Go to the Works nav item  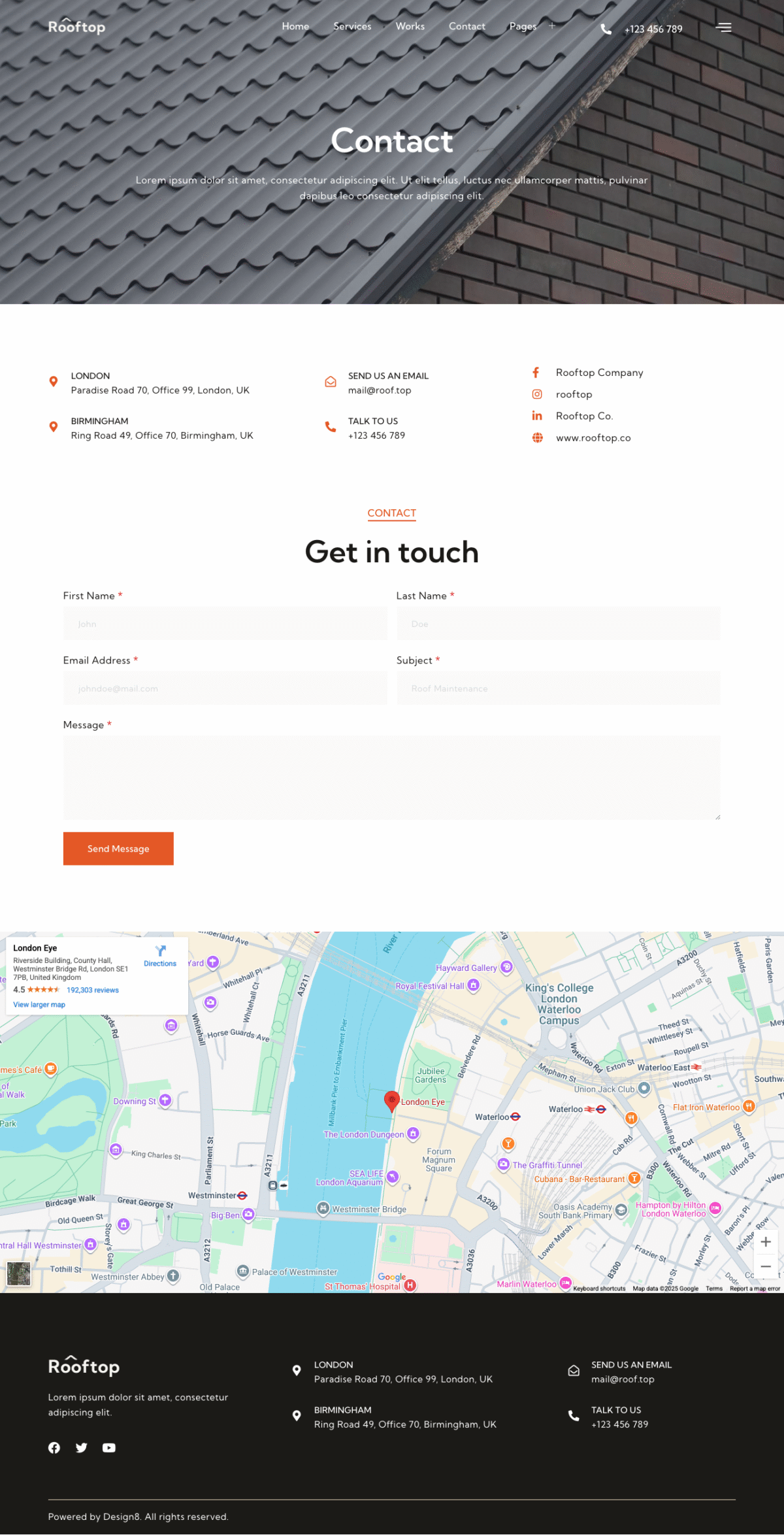(410, 26)
